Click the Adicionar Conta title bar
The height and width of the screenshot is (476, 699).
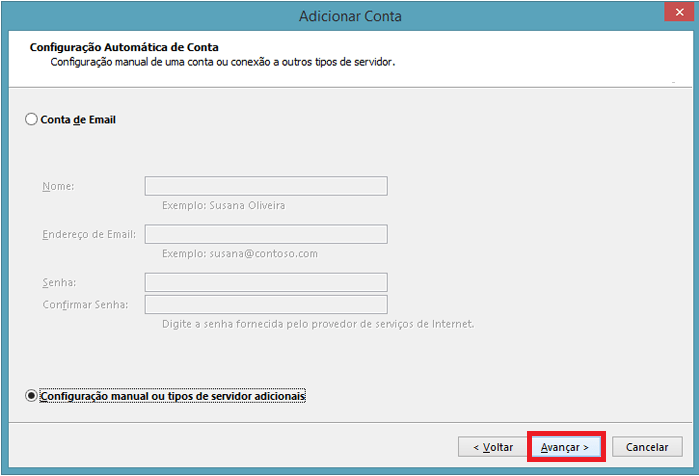[x=350, y=15]
